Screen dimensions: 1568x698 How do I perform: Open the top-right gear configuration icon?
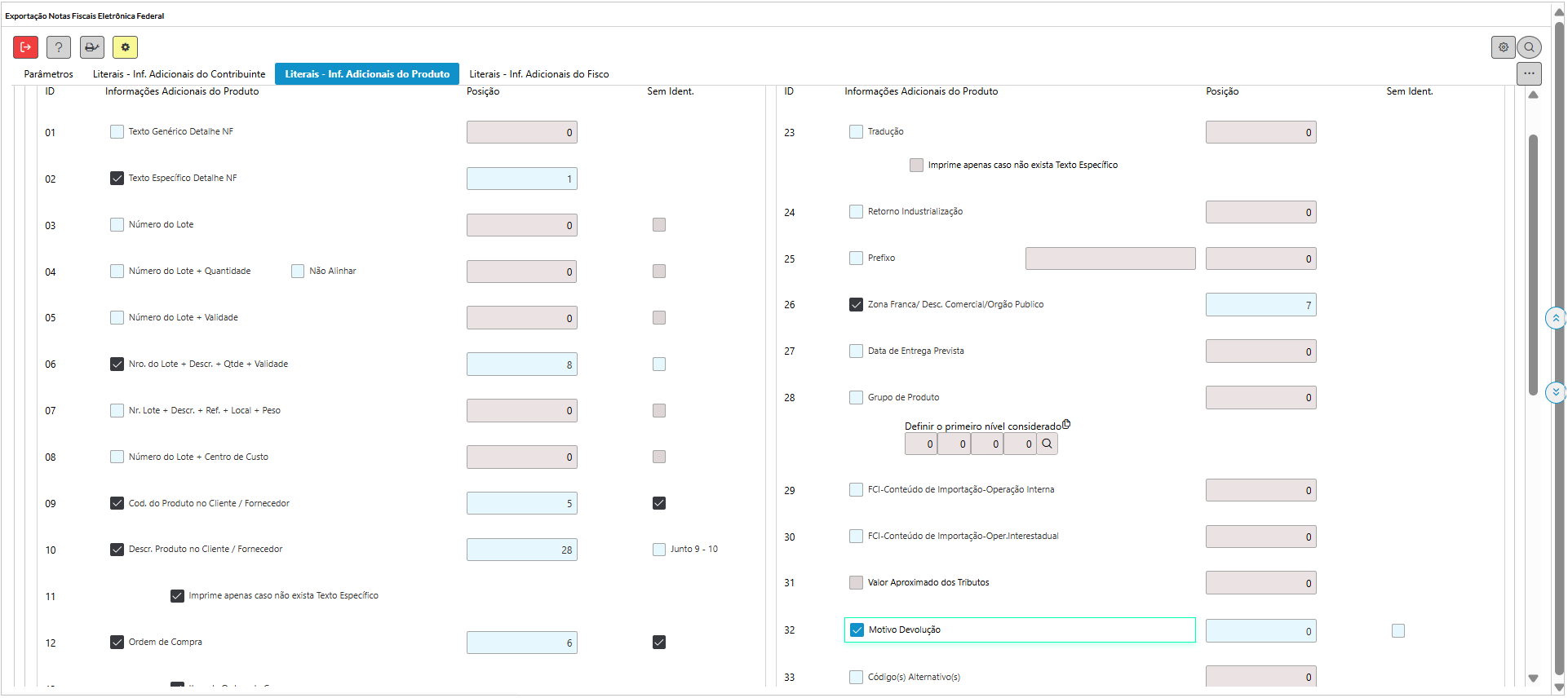(1503, 47)
